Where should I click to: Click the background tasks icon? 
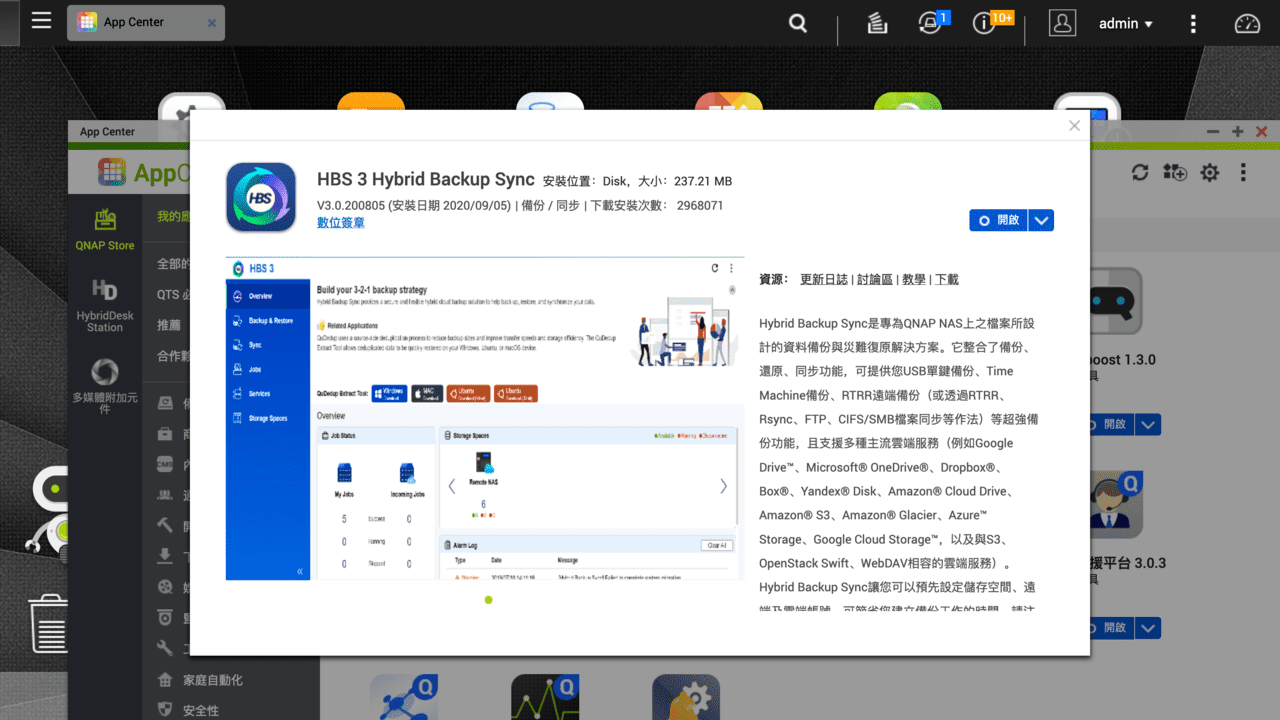point(877,22)
